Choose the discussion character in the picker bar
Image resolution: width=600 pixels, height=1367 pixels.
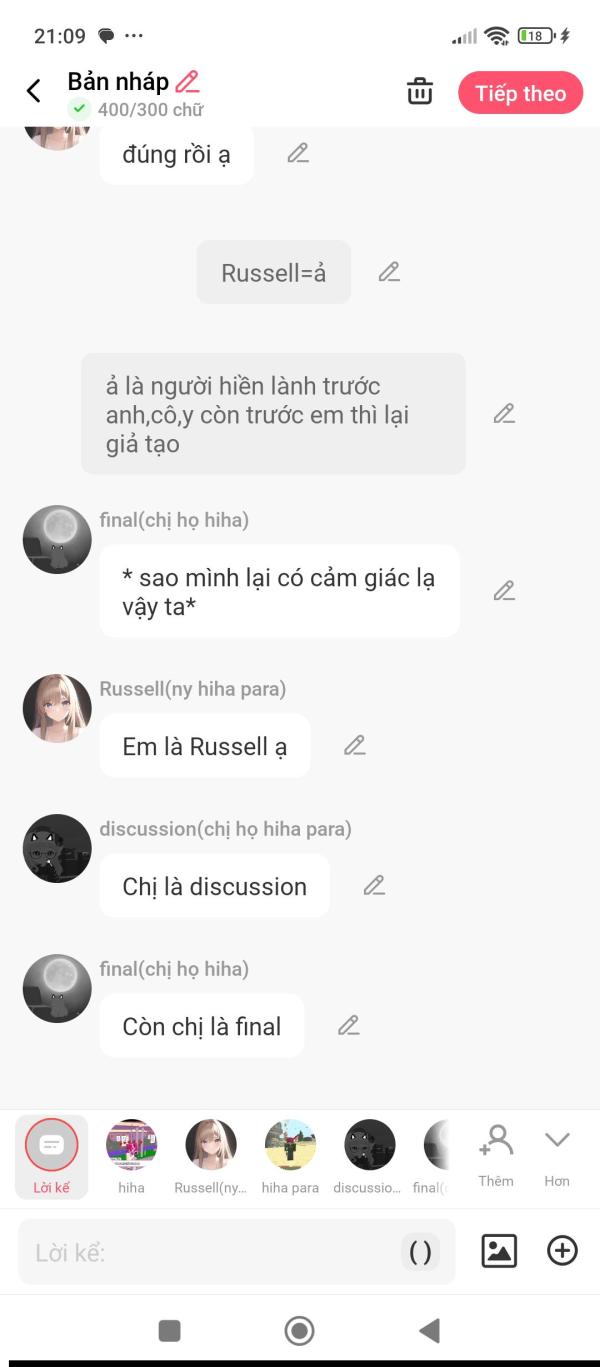368,1157
